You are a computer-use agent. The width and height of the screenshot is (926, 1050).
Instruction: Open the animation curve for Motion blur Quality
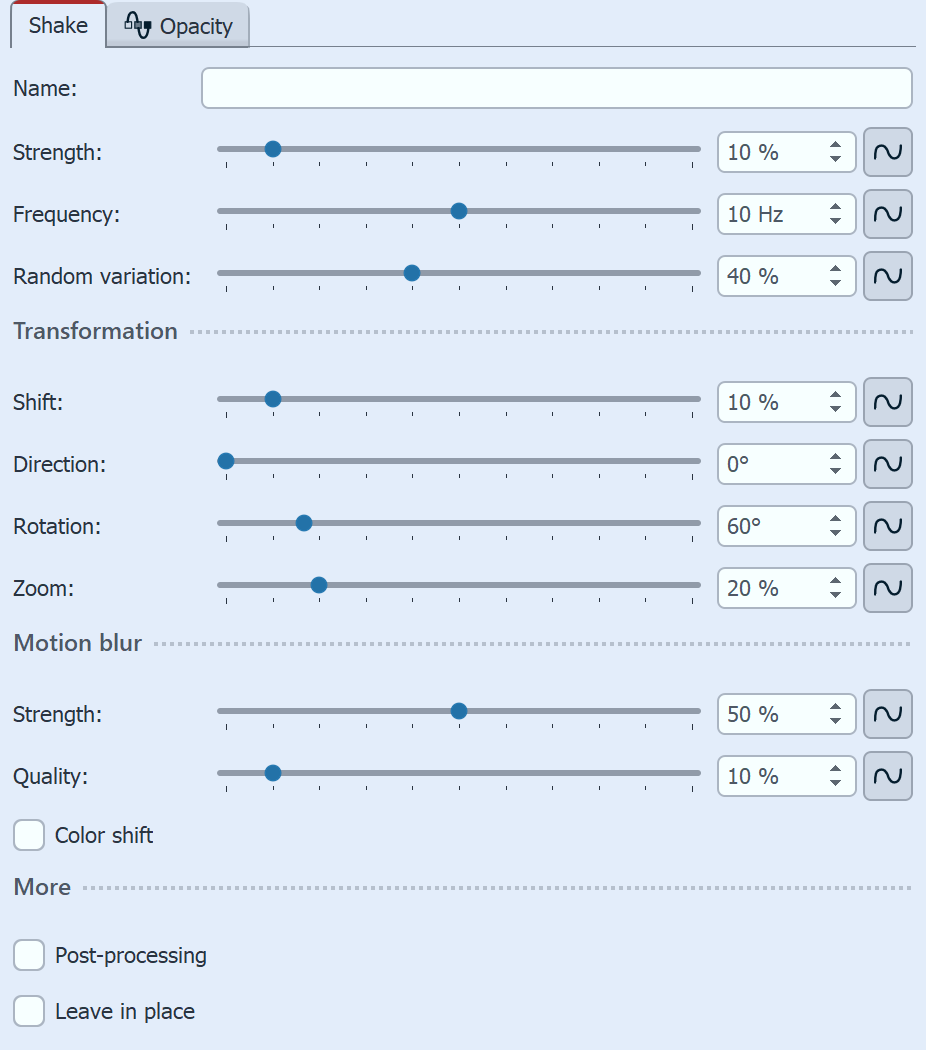coord(887,776)
